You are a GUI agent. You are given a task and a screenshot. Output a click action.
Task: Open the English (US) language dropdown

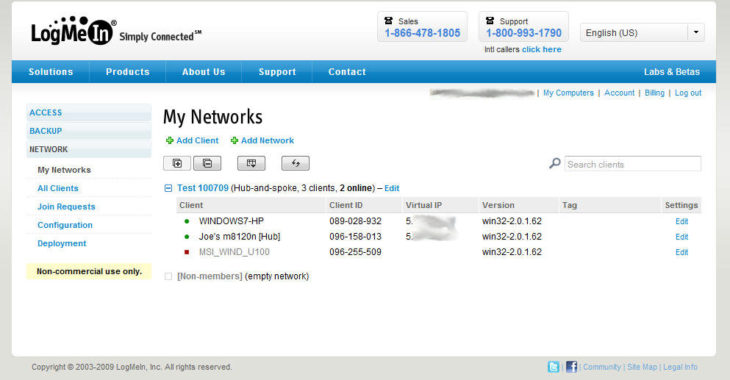click(x=642, y=33)
